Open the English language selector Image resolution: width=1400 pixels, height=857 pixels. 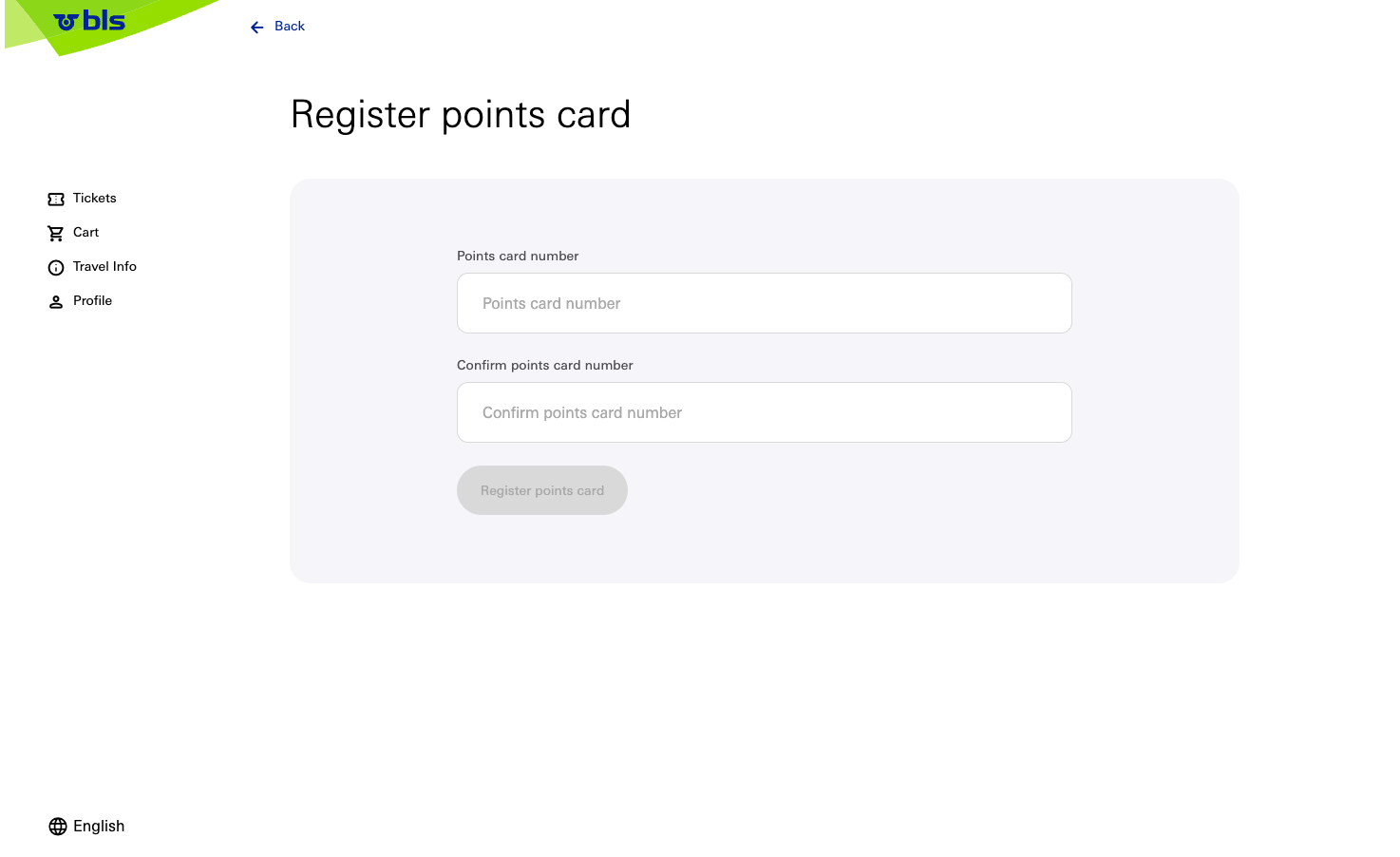click(x=98, y=826)
